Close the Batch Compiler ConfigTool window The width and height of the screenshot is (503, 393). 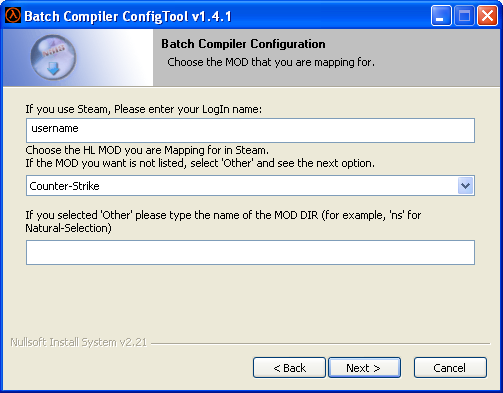(487, 15)
